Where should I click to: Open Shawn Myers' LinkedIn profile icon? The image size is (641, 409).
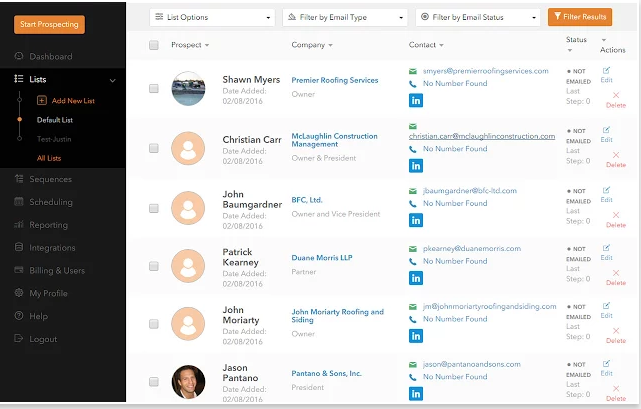416,100
